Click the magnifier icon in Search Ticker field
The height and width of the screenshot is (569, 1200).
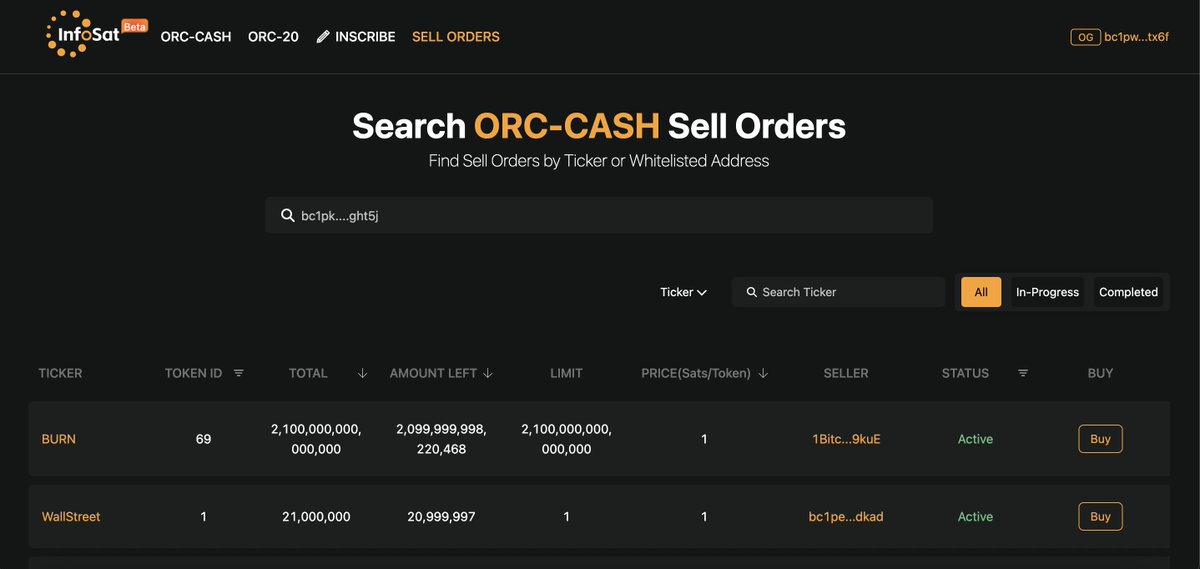tap(751, 292)
